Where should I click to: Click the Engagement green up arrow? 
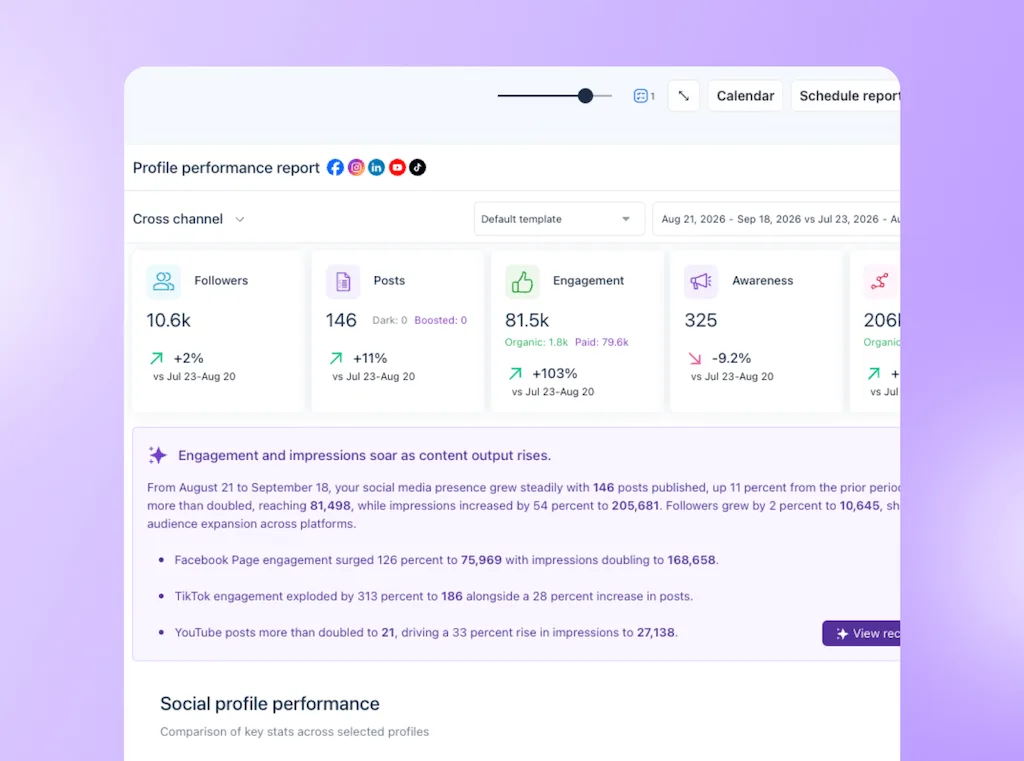515,374
